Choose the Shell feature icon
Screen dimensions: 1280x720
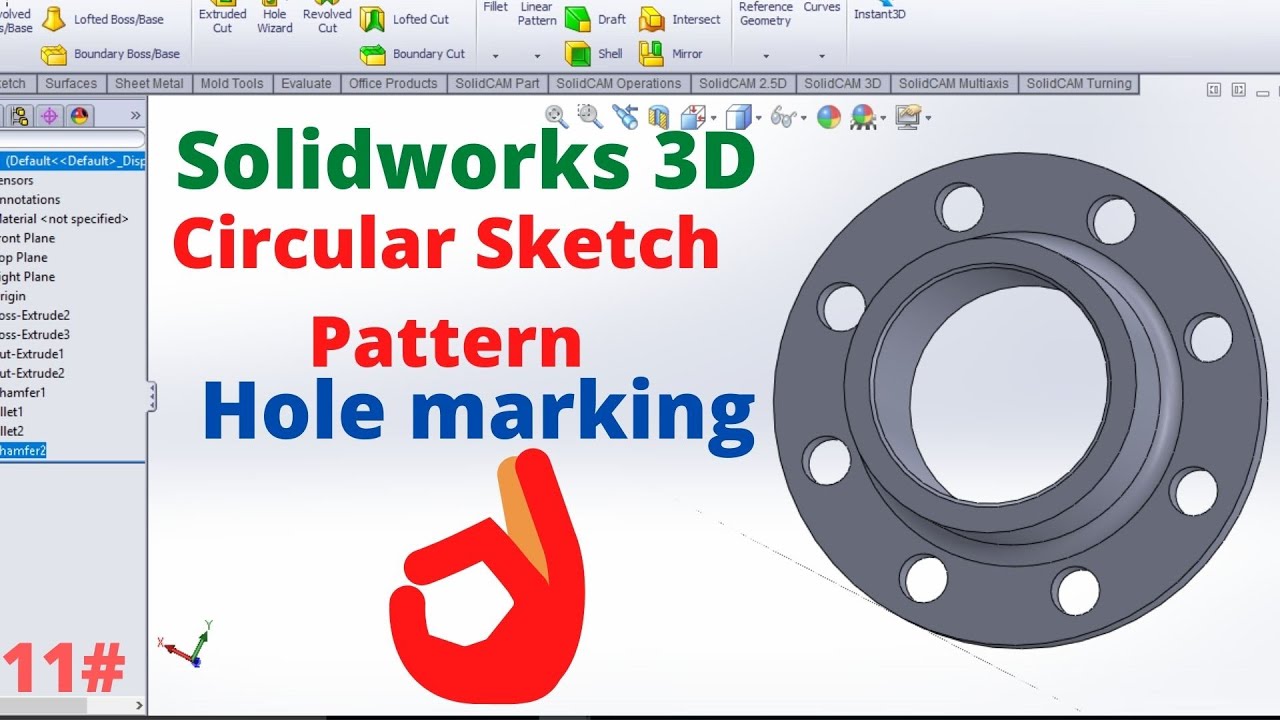tap(577, 54)
